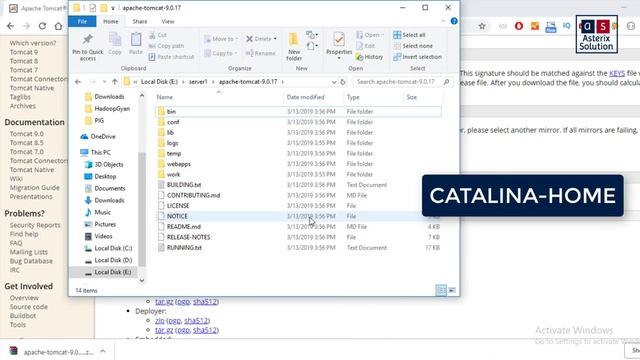Open the File tab in Explorer
Viewport: 640px width, 360px height.
82,21
